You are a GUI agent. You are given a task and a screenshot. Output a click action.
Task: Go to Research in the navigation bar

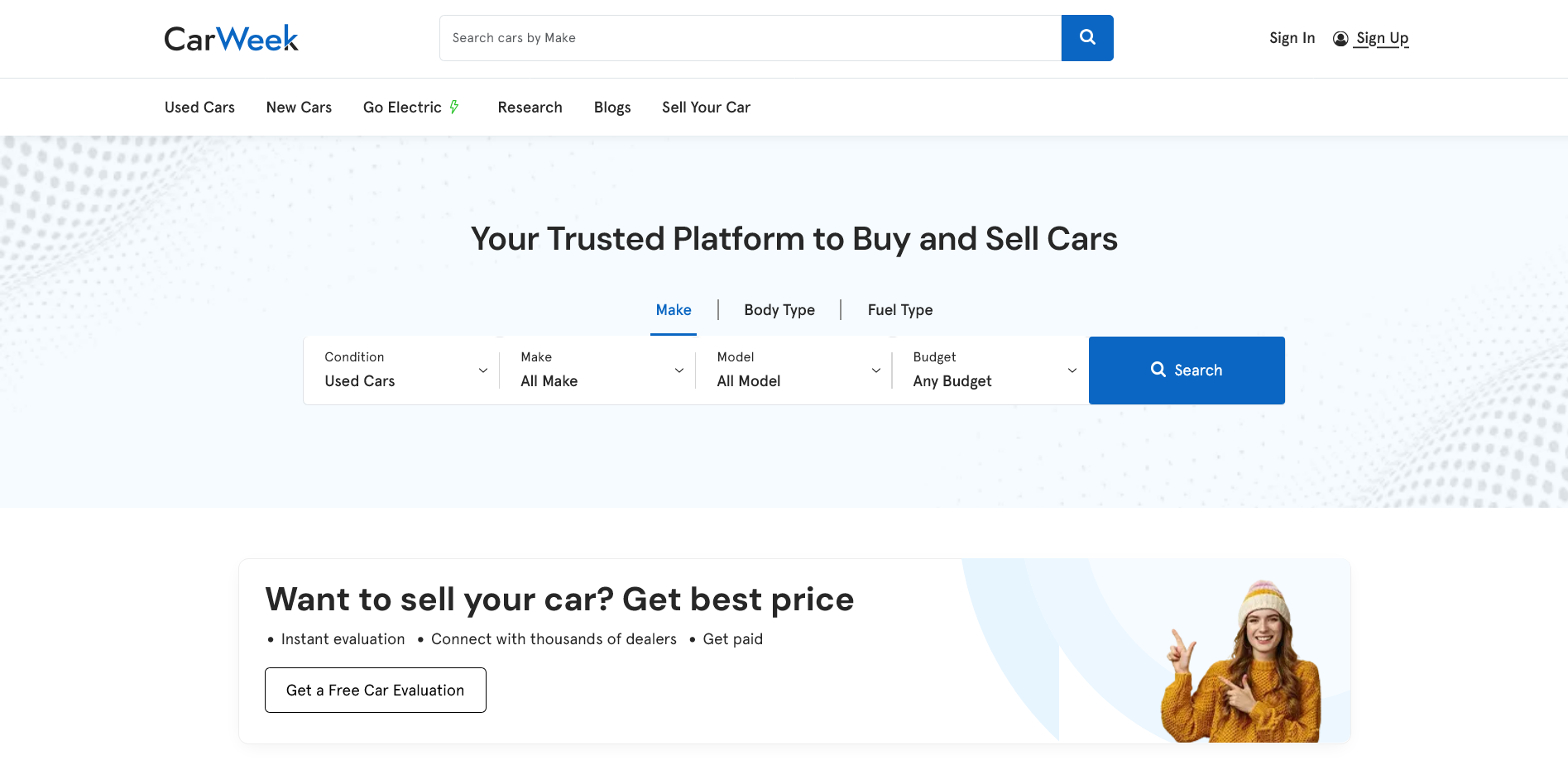(530, 108)
